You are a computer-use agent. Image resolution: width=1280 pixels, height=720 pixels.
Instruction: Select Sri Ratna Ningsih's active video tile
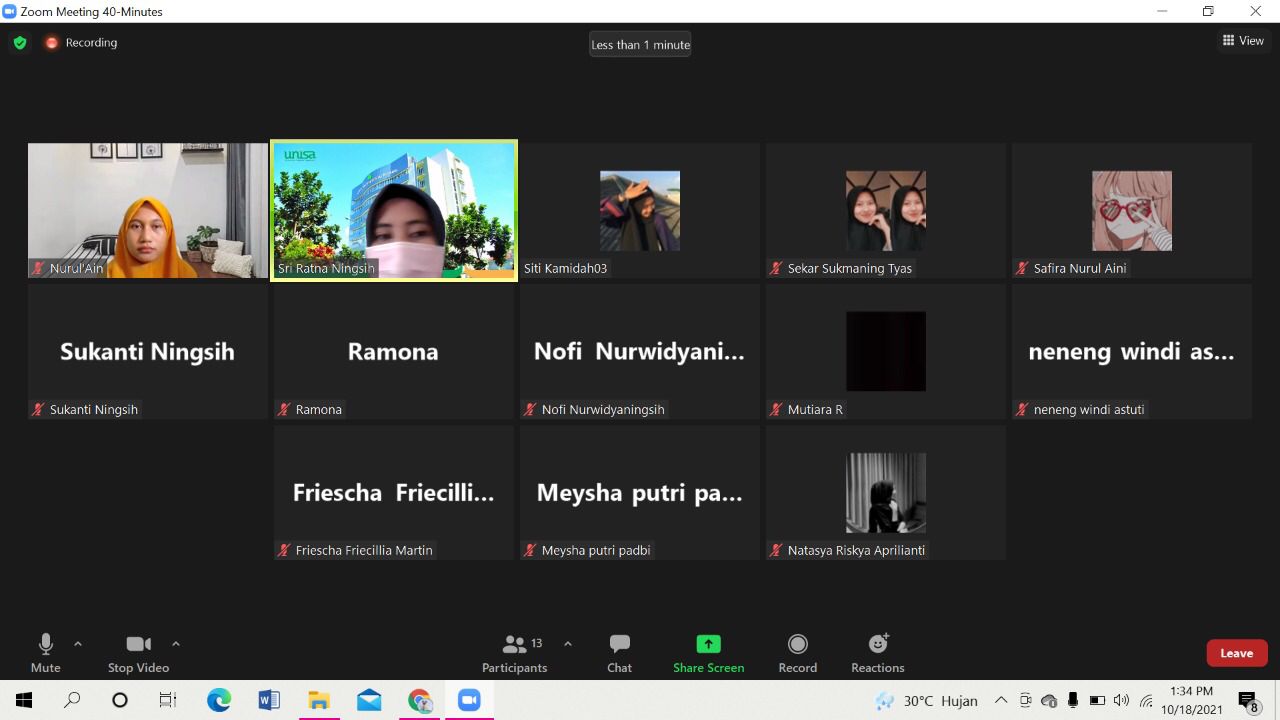(x=394, y=210)
